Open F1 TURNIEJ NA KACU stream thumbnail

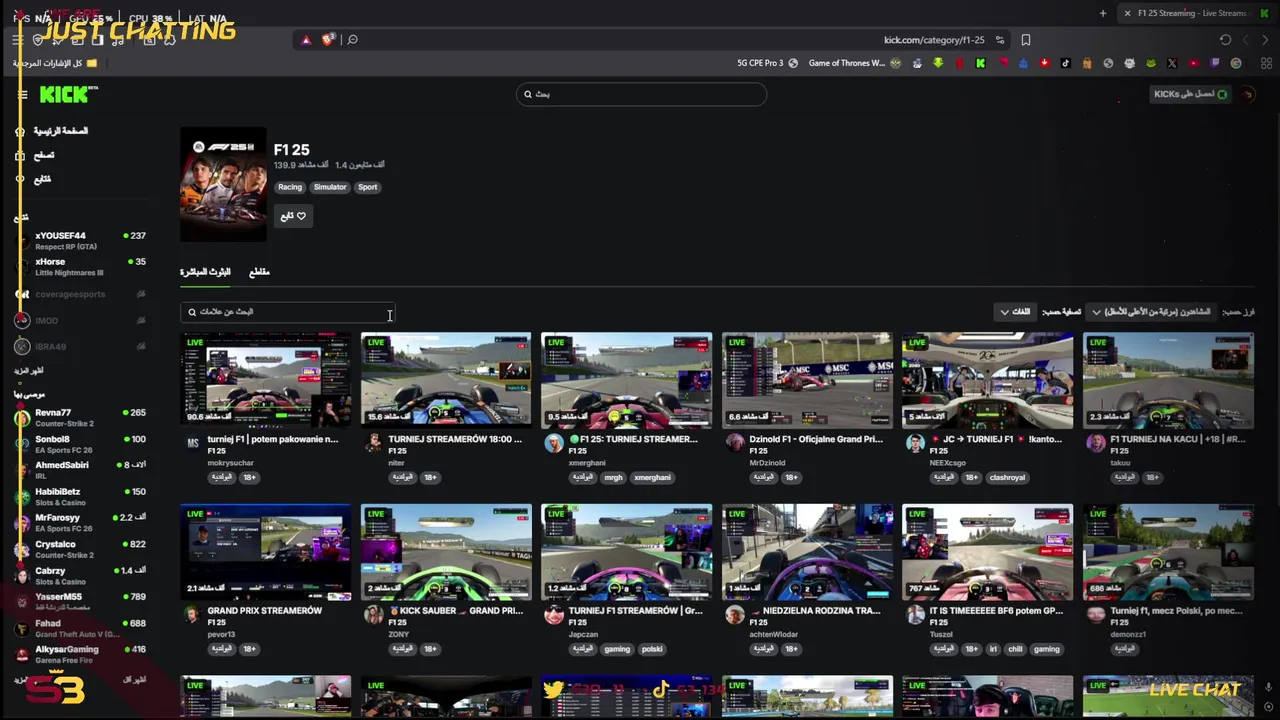(x=1168, y=381)
